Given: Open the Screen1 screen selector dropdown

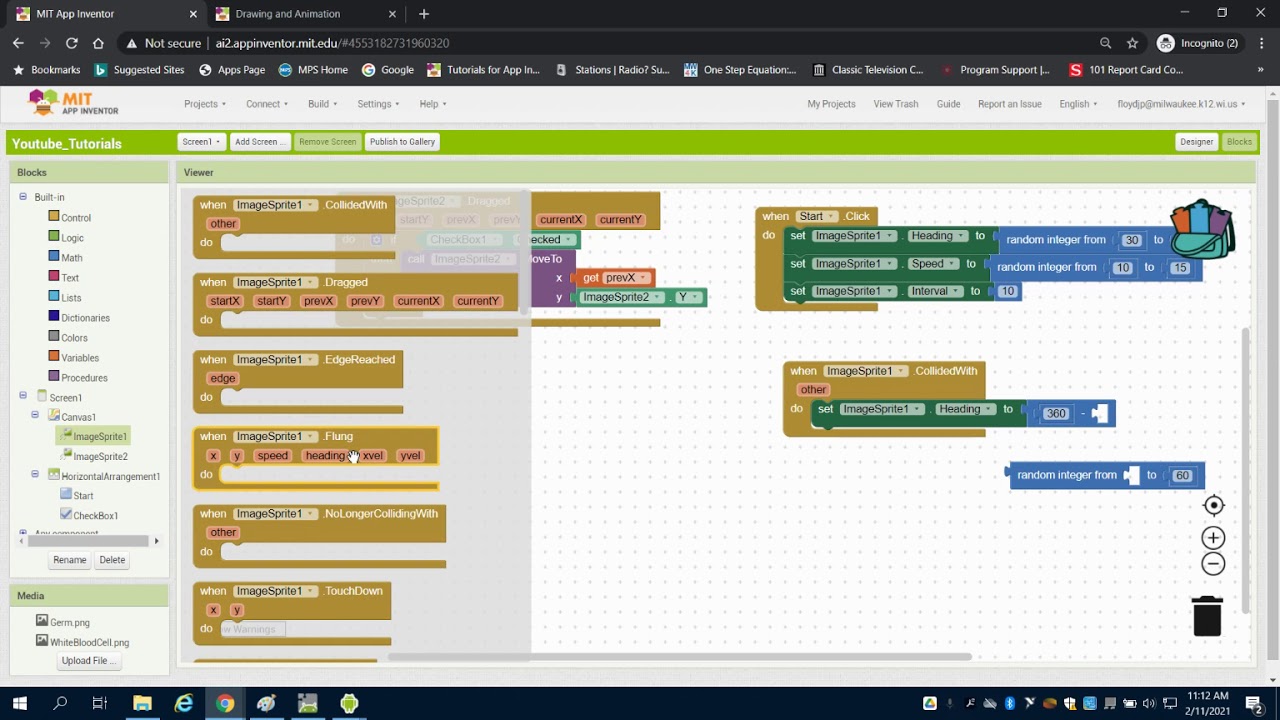Looking at the screenshot, I should pyautogui.click(x=201, y=142).
